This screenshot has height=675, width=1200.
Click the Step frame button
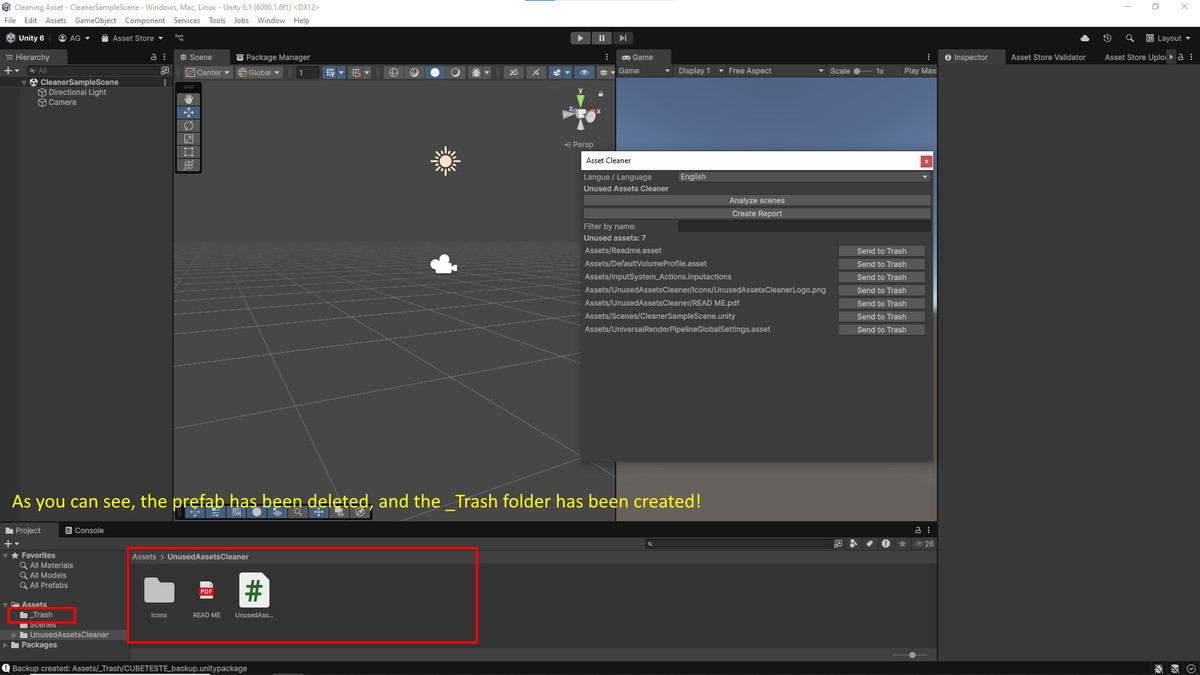pyautogui.click(x=622, y=38)
